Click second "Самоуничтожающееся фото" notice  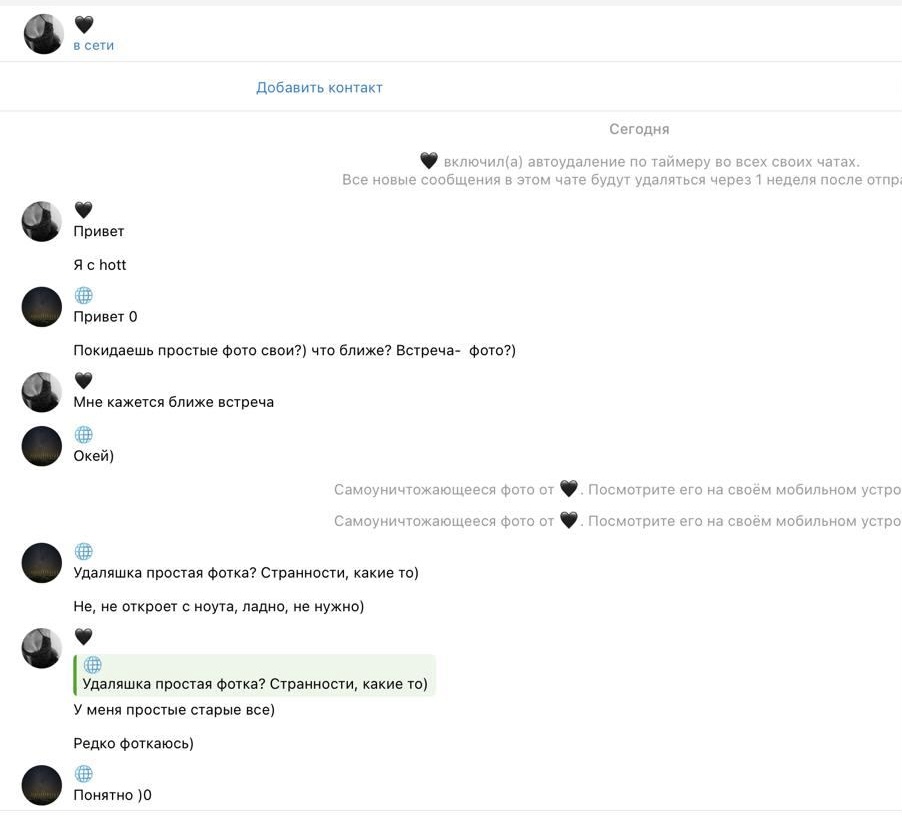(617, 521)
